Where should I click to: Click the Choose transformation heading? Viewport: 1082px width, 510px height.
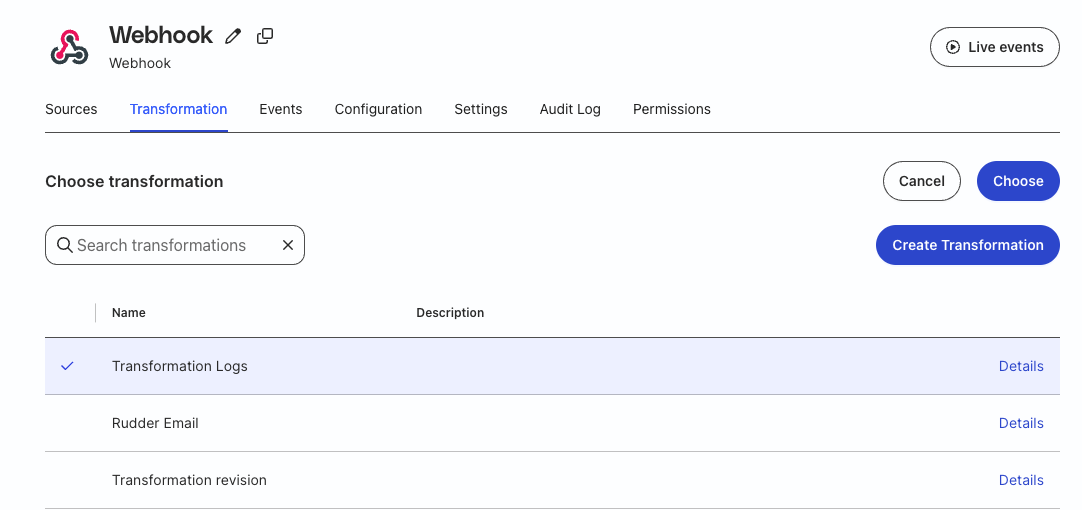click(x=134, y=182)
